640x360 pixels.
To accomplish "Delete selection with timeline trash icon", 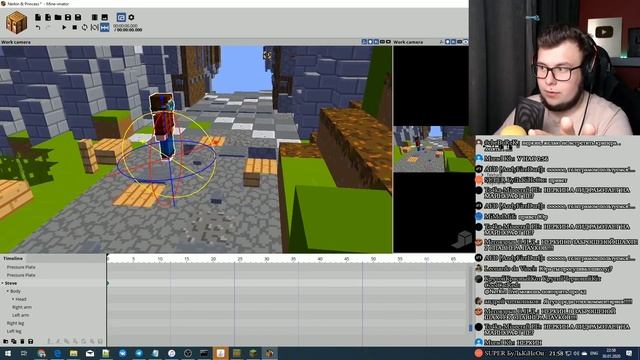I will coord(22,341).
